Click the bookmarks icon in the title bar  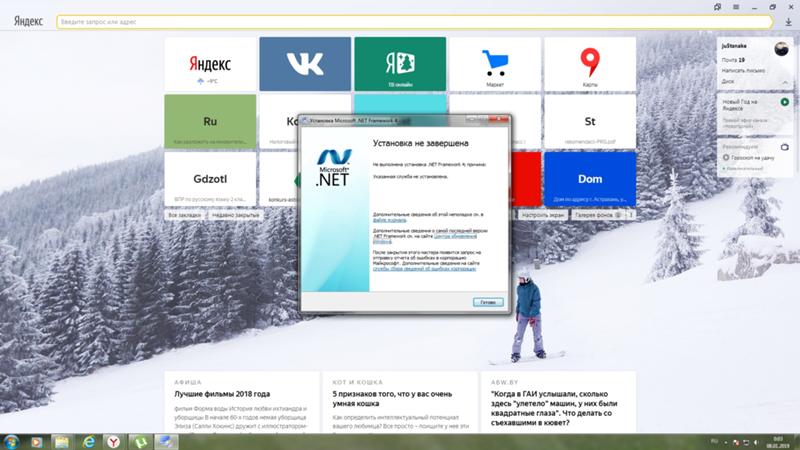click(x=717, y=7)
